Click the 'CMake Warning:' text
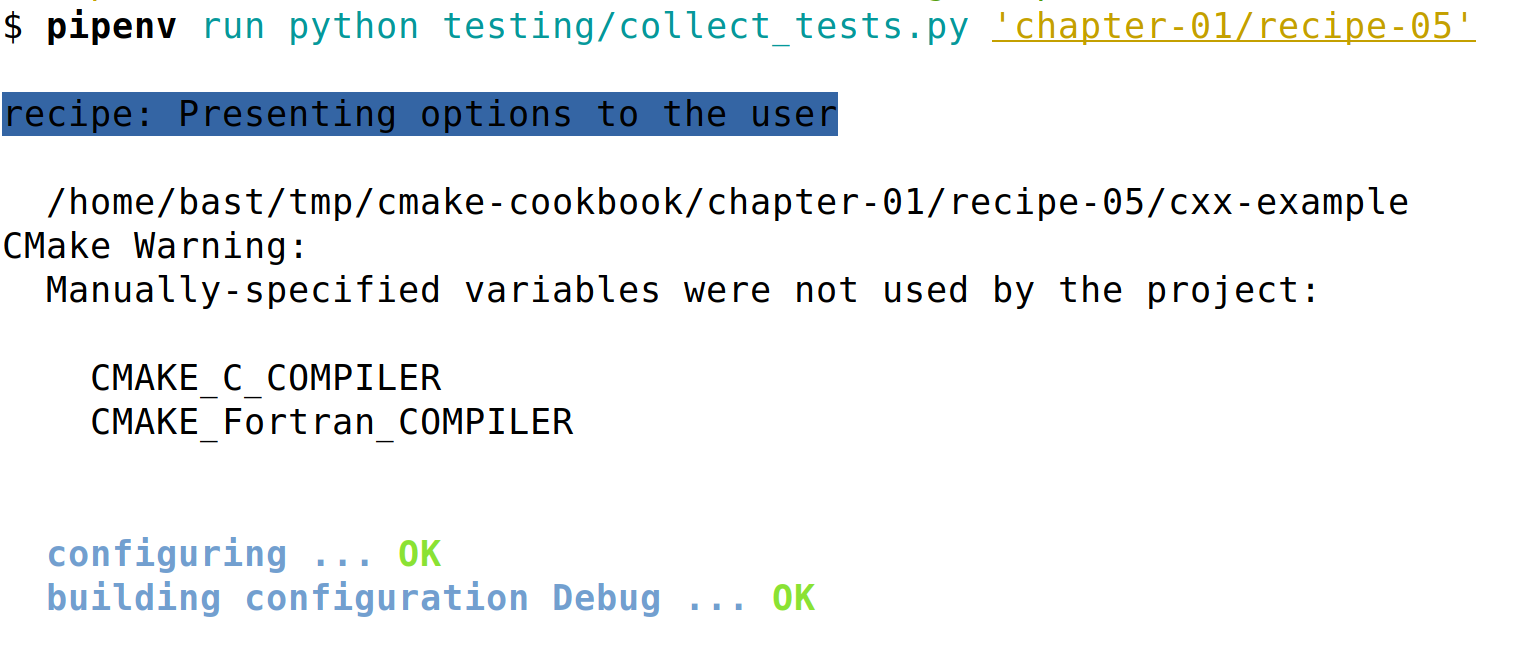1524x652 pixels. pos(155,246)
